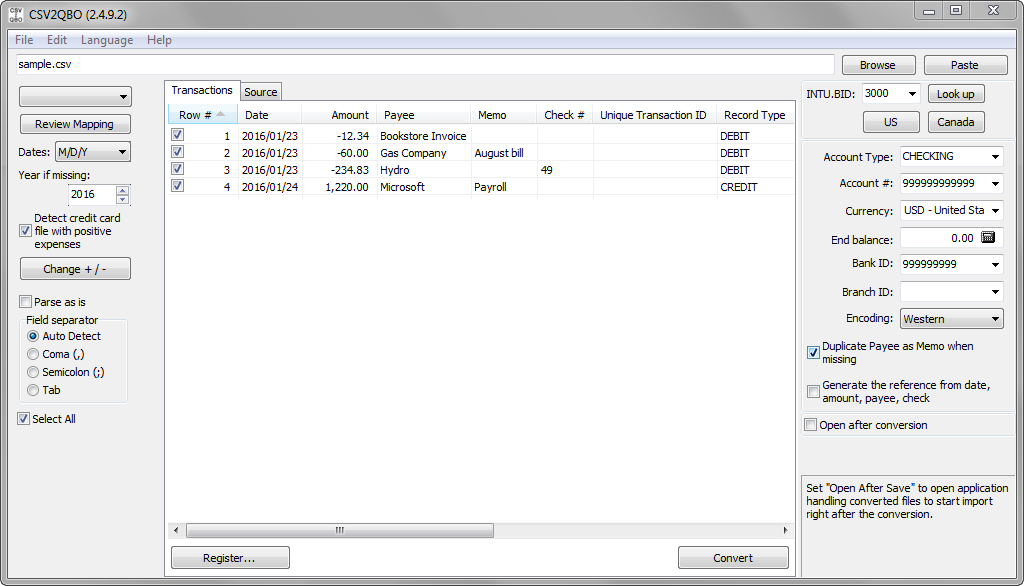The image size is (1024, 586).
Task: Toggle the Select All checkbox
Action: point(24,419)
